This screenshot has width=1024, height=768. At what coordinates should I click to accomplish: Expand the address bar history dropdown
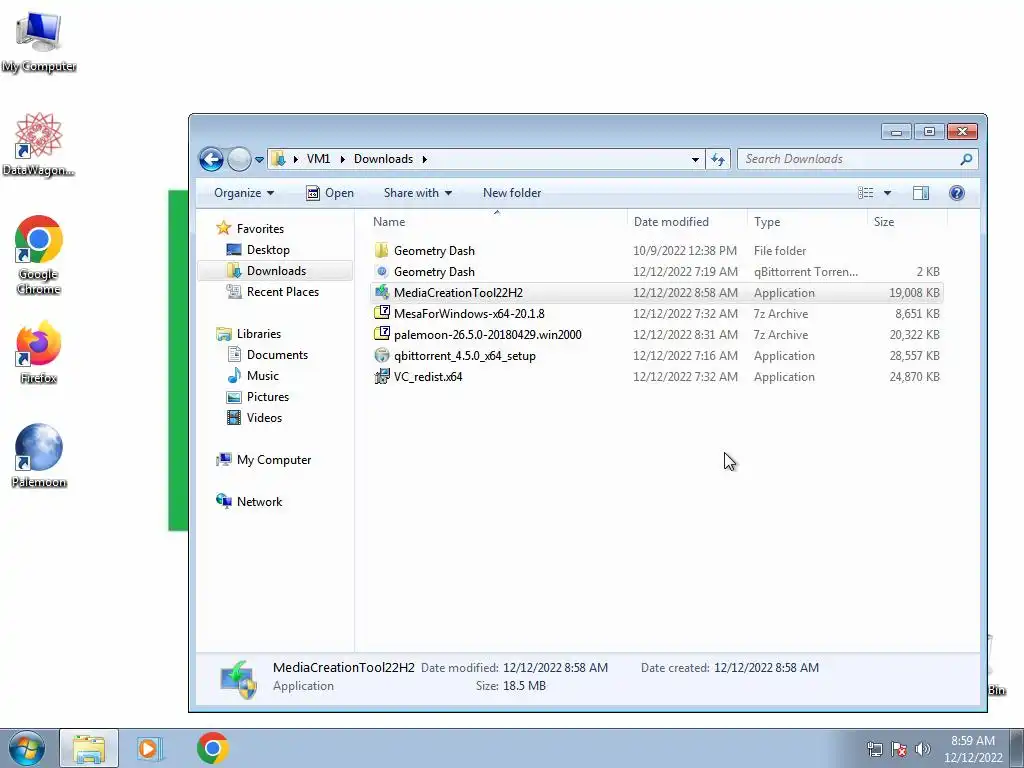click(696, 159)
